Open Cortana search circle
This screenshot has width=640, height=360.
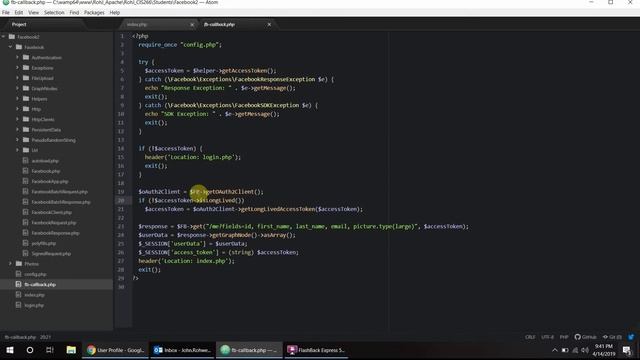[x=30, y=350]
